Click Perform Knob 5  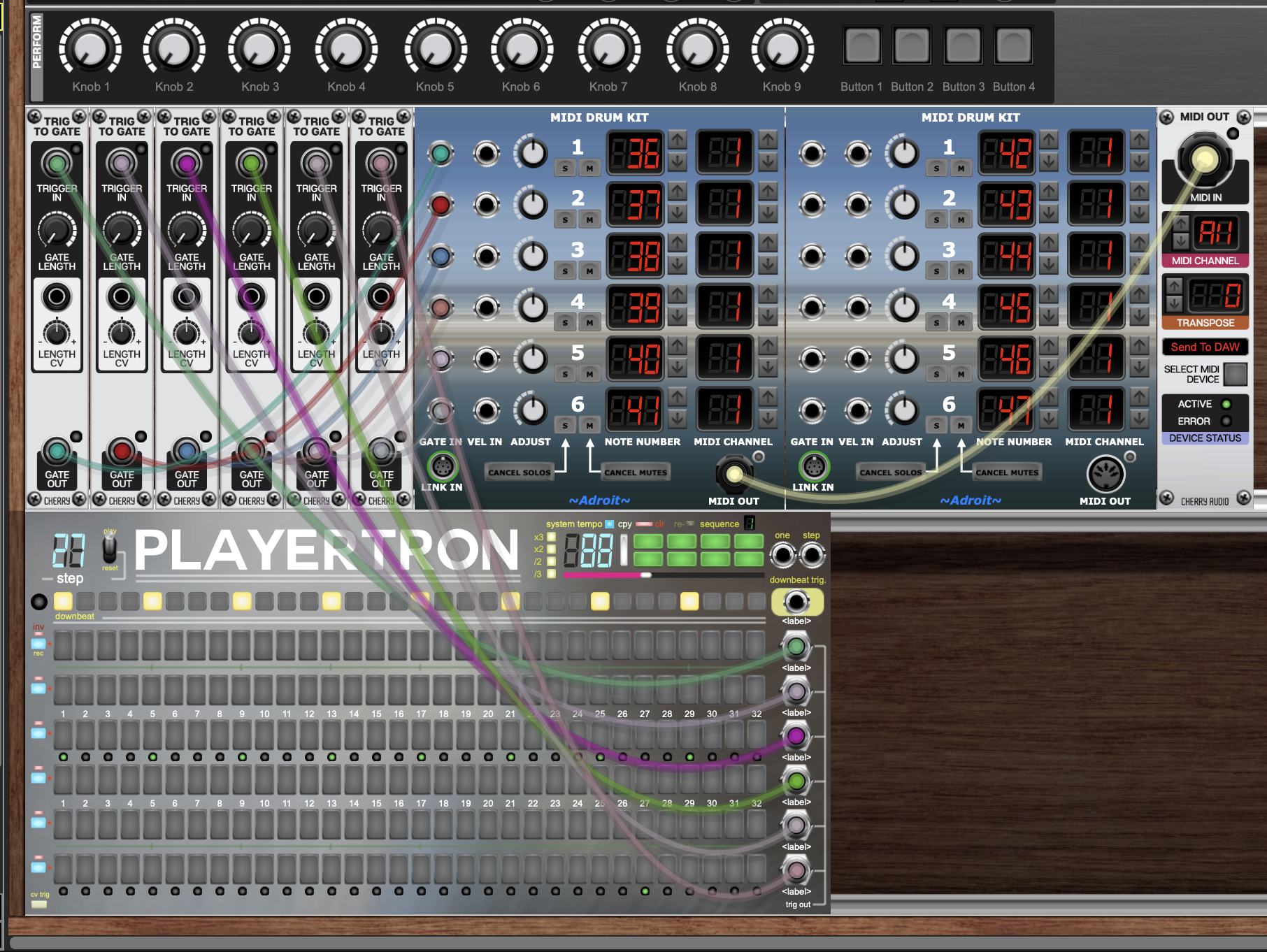click(x=434, y=48)
